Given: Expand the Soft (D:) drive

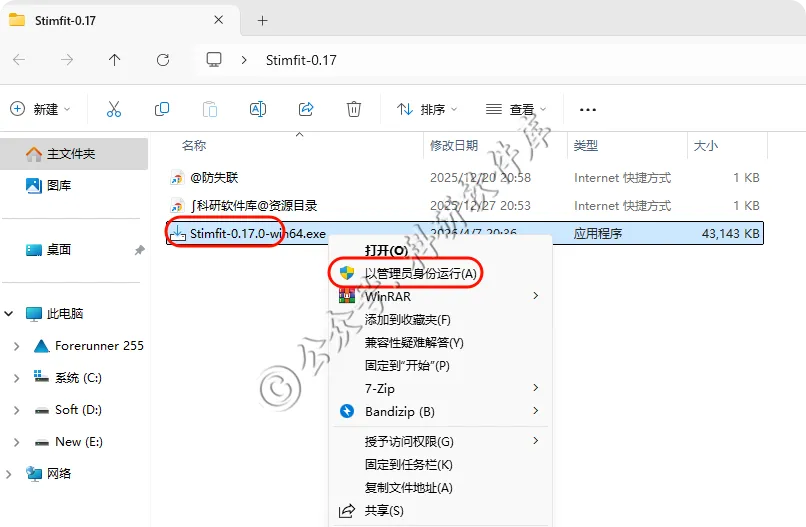Looking at the screenshot, I should (16, 410).
